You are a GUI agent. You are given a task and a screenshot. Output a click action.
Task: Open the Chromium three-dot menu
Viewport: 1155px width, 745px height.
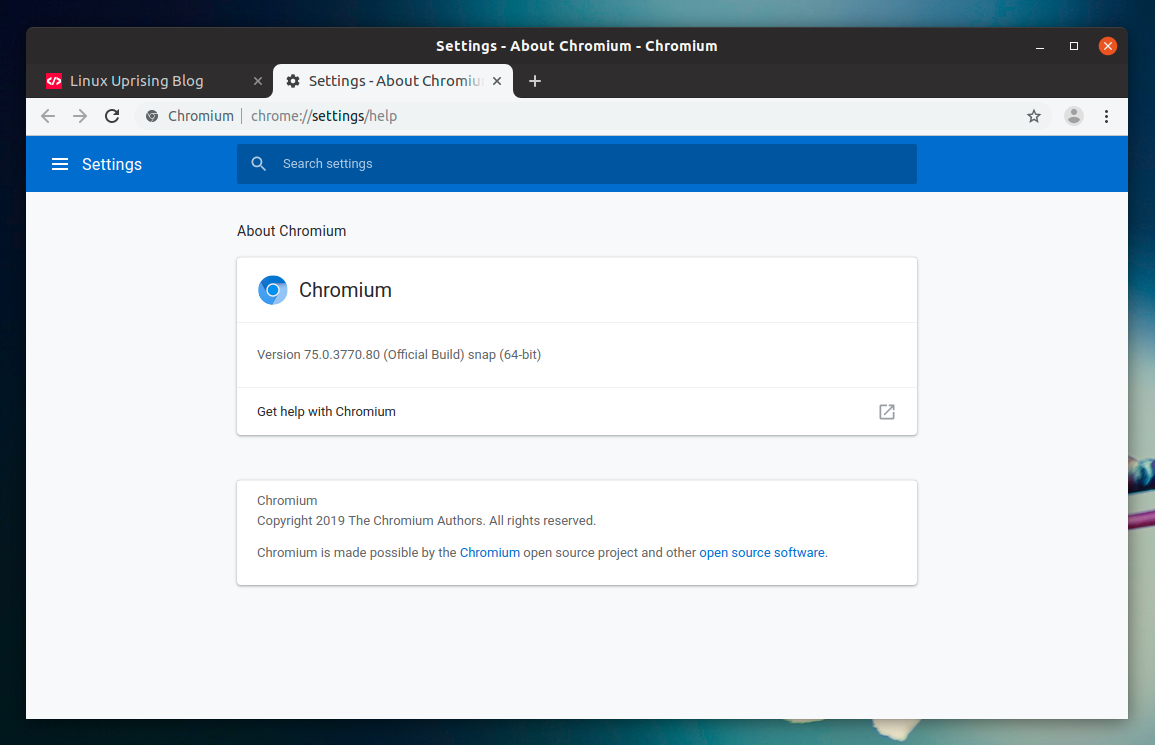pyautogui.click(x=1106, y=116)
